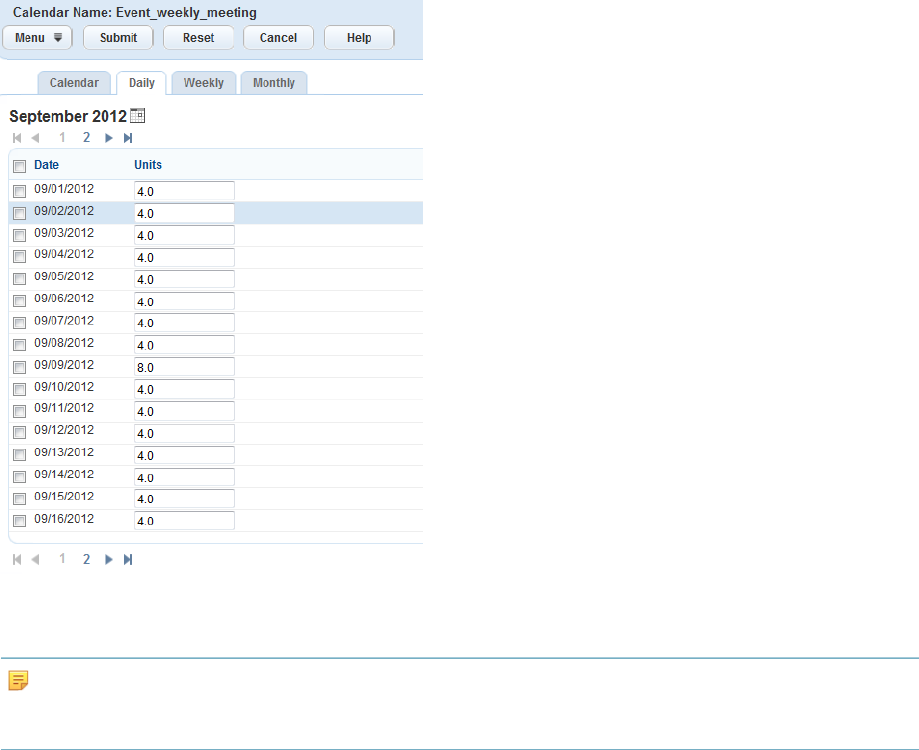919x750 pixels.
Task: Click Units field for 09/08/2012
Action: click(x=184, y=345)
